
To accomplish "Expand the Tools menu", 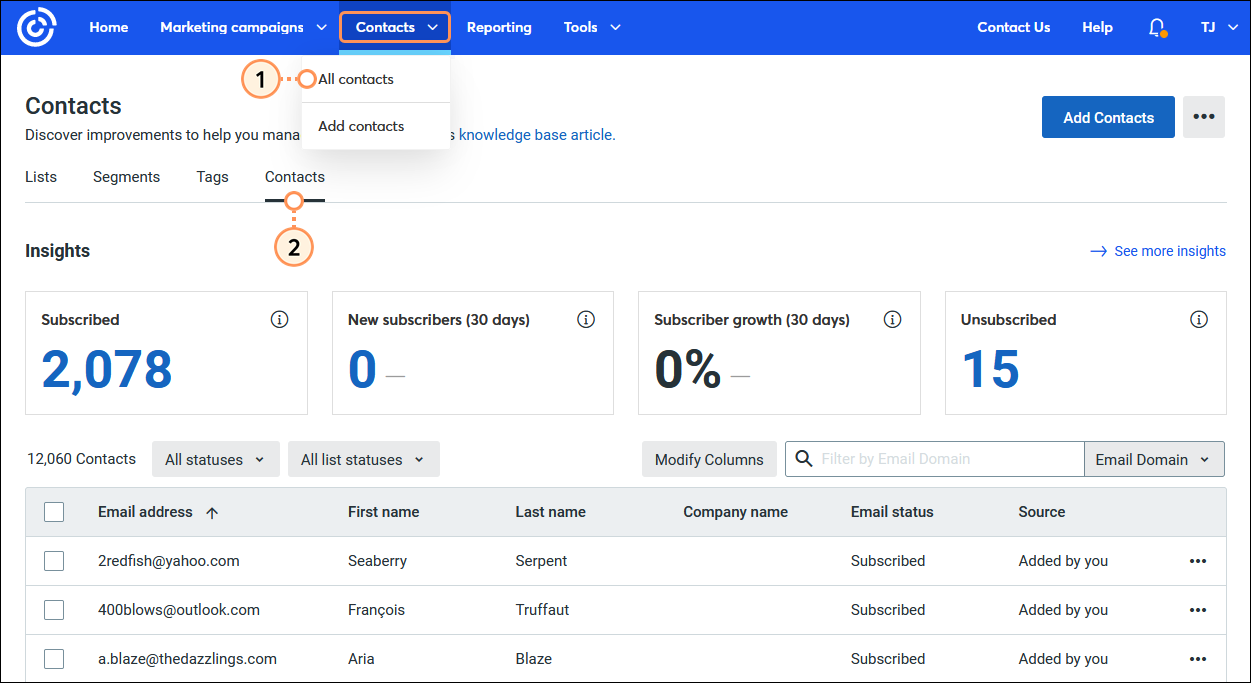I will [592, 28].
